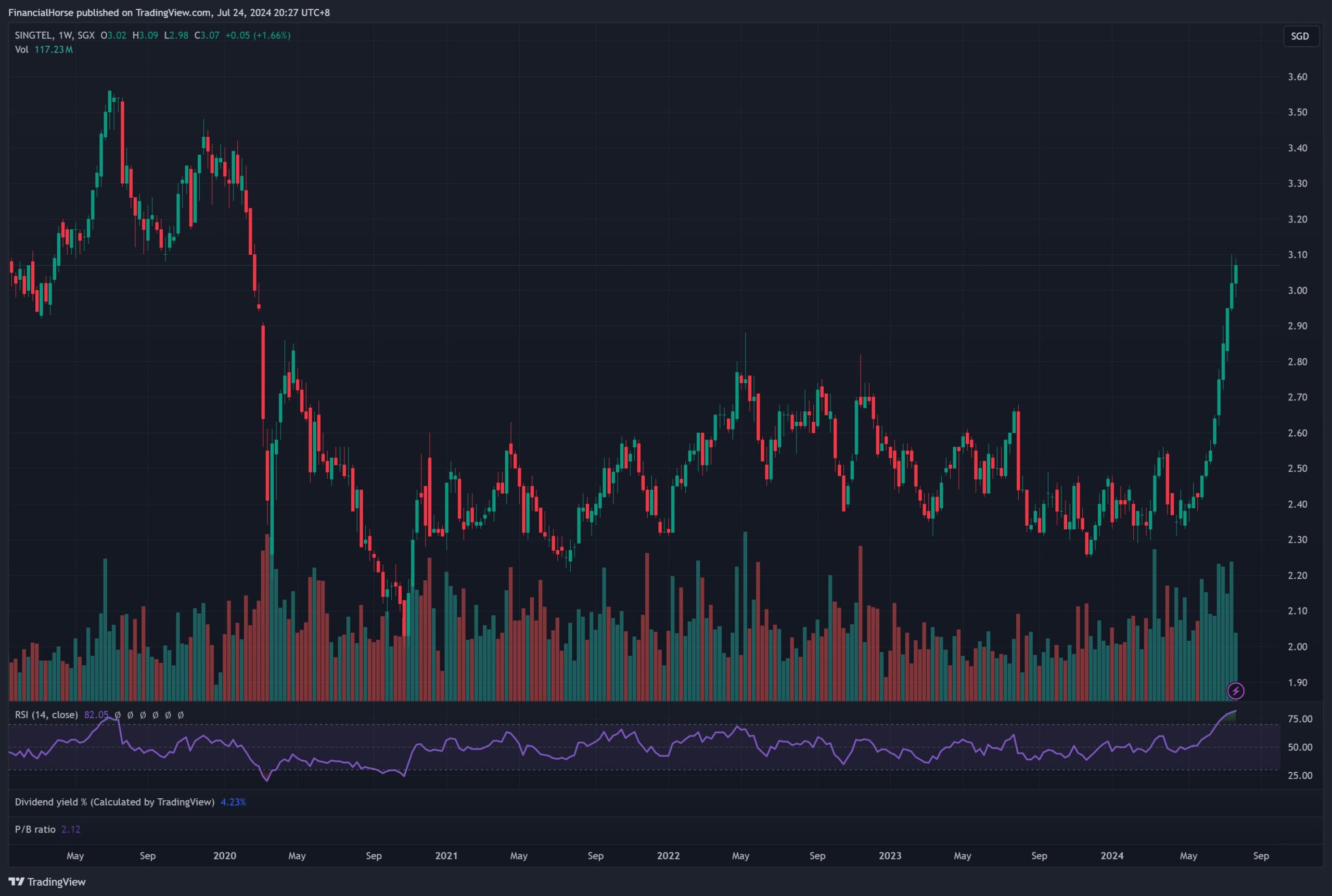The image size is (1332, 896).
Task: Click the 2020 label on the time axis
Action: coord(224,856)
